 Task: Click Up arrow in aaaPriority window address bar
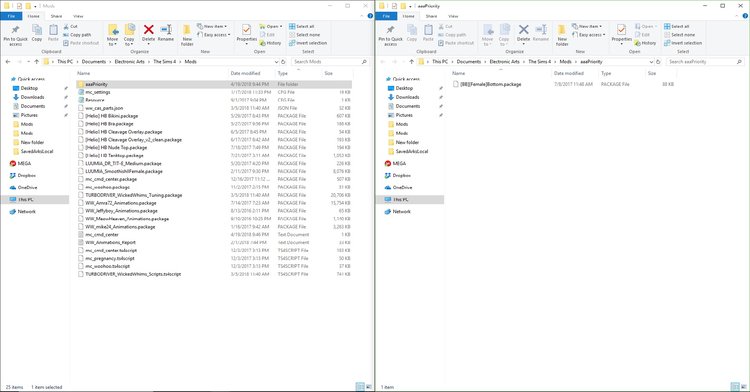click(x=411, y=62)
